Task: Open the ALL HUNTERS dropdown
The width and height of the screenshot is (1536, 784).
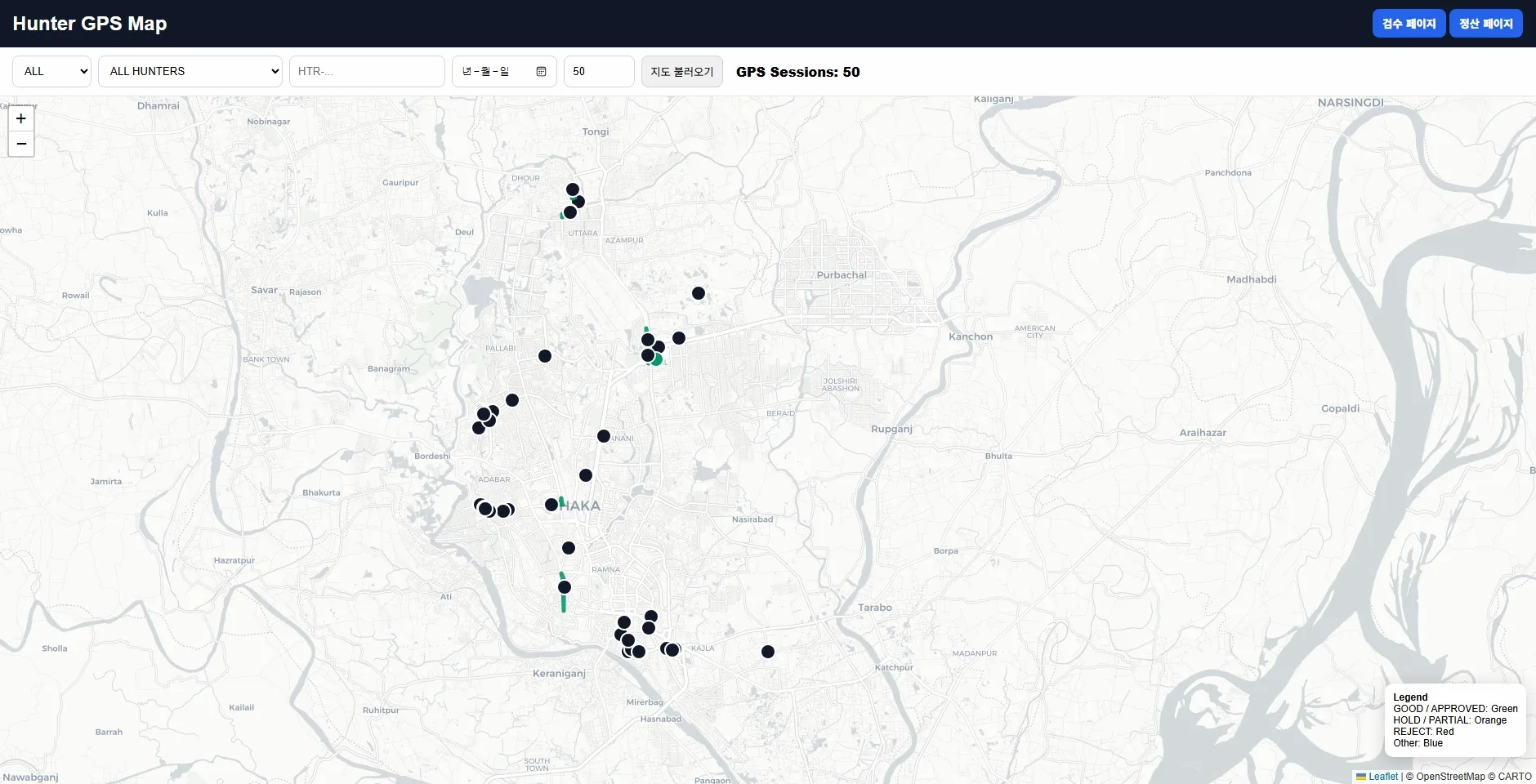Action: [x=190, y=71]
